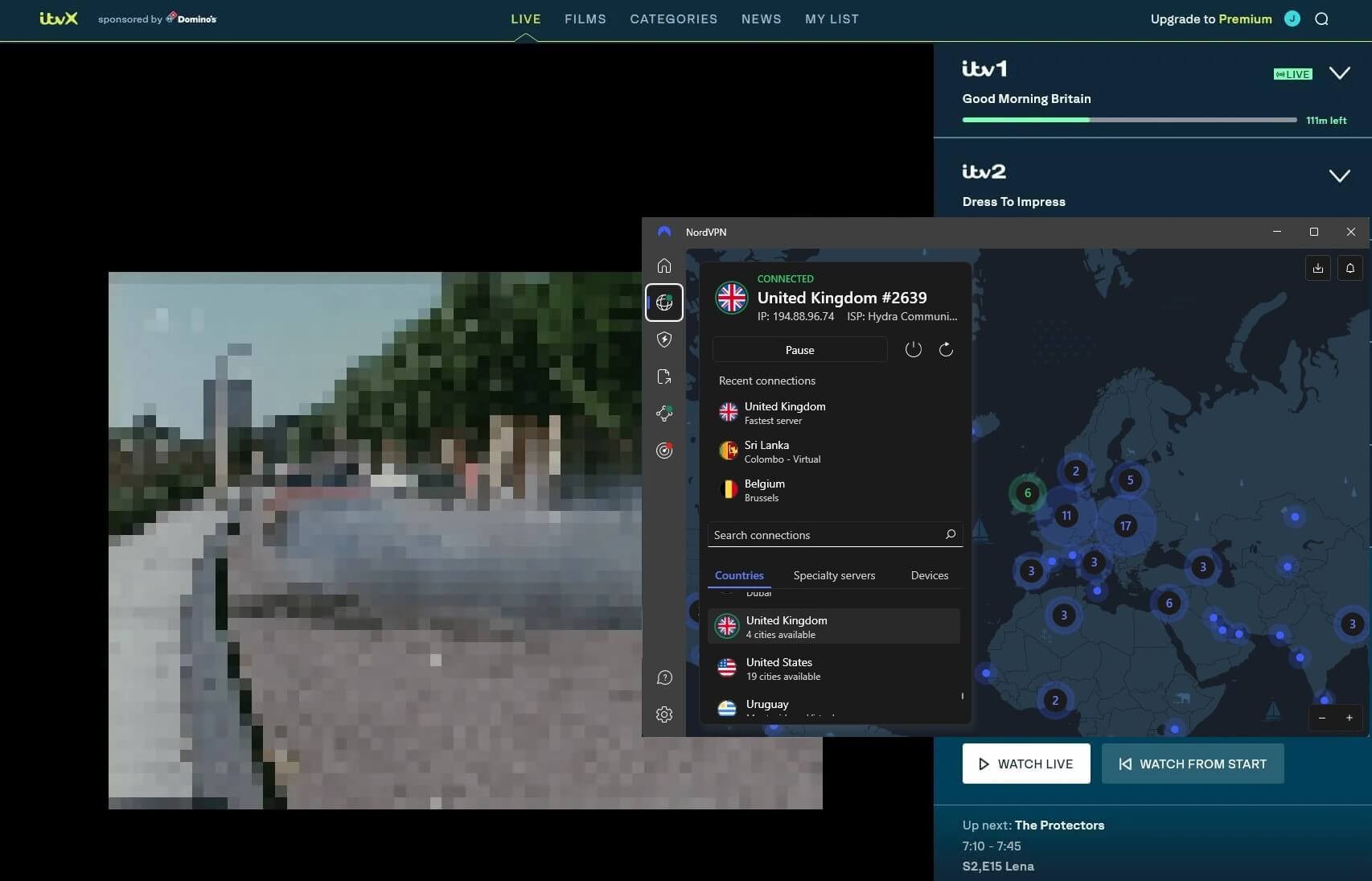Click WATCH FROM START button
Image resolution: width=1372 pixels, height=881 pixels.
(x=1193, y=764)
